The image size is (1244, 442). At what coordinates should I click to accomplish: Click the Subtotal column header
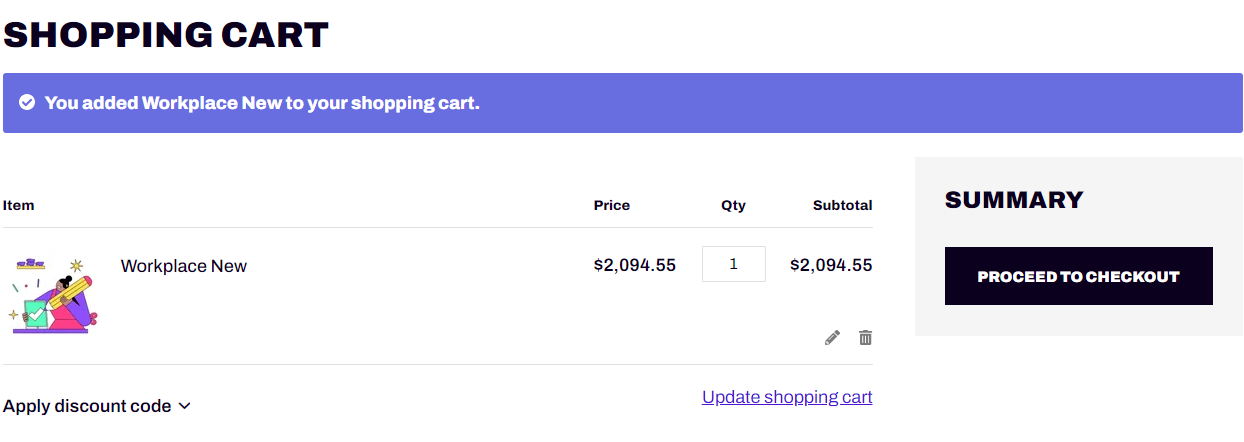click(842, 205)
